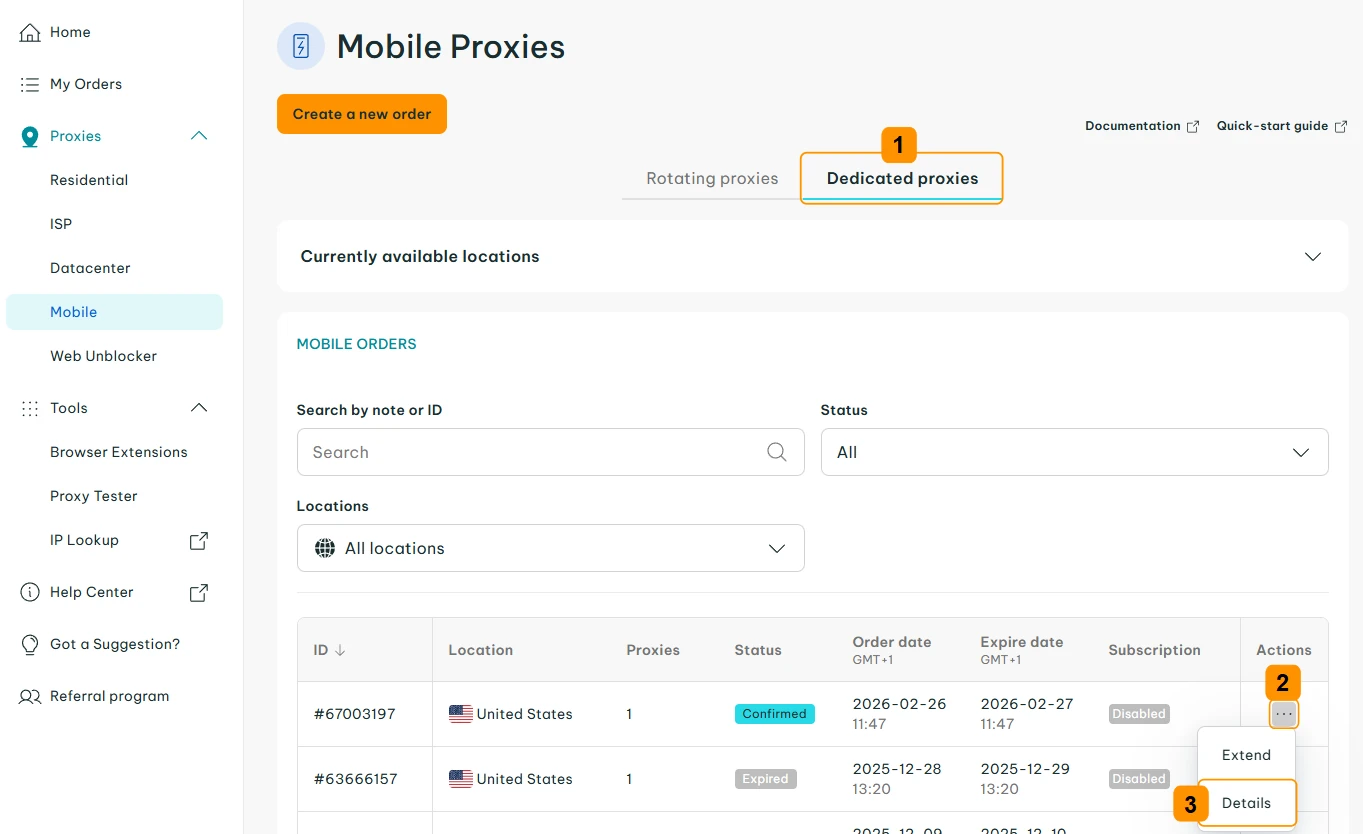The height and width of the screenshot is (834, 1363).
Task: Click into the search by note or ID field
Action: point(530,452)
